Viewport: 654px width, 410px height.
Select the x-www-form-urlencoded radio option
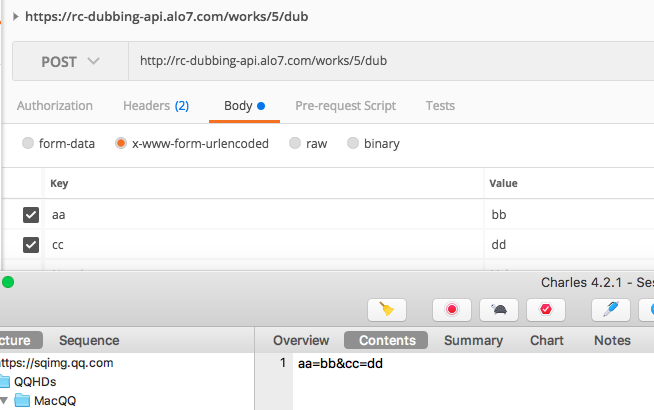121,143
